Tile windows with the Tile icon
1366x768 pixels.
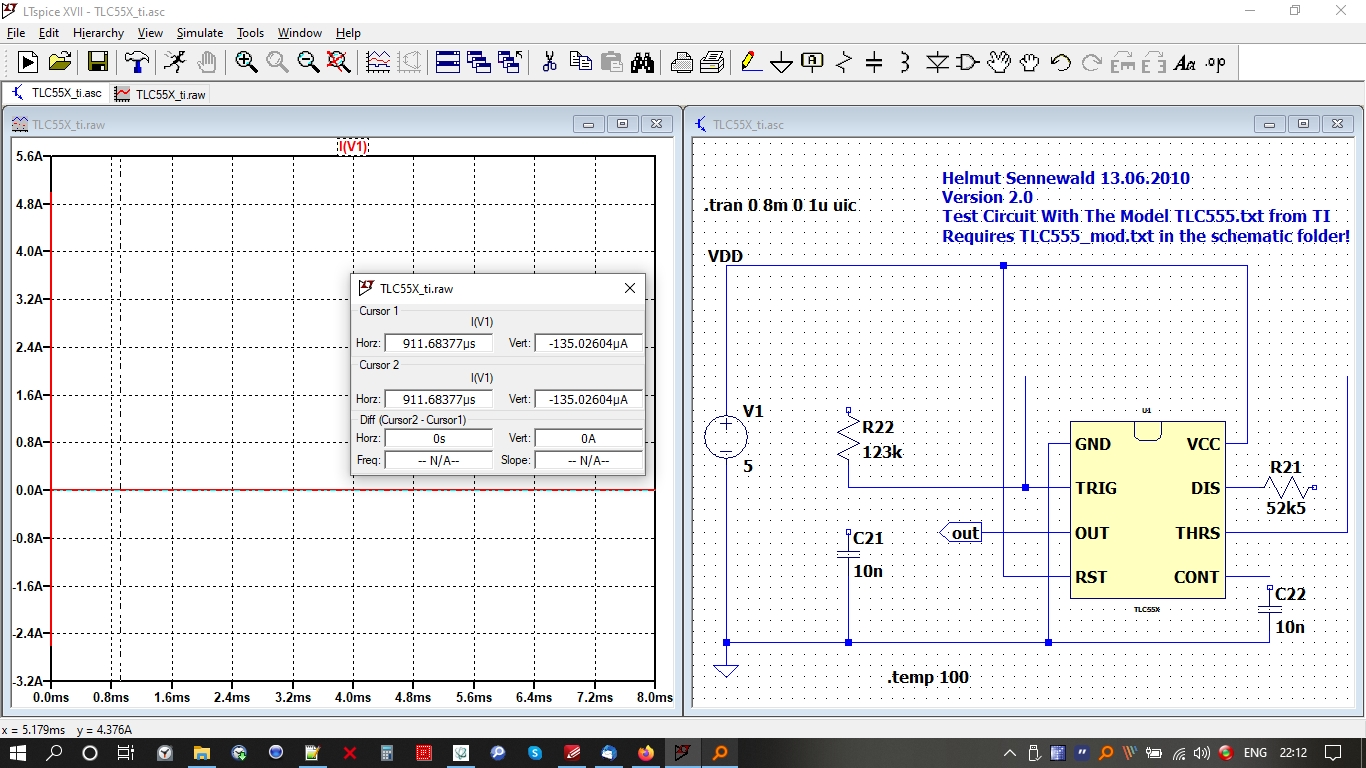click(x=448, y=62)
